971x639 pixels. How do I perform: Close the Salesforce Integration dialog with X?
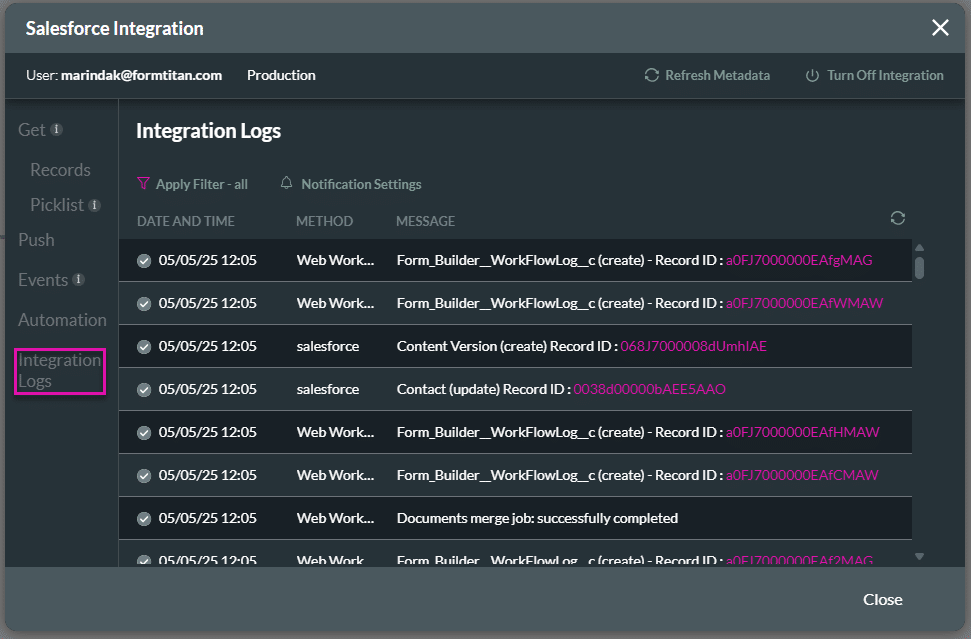click(x=940, y=27)
